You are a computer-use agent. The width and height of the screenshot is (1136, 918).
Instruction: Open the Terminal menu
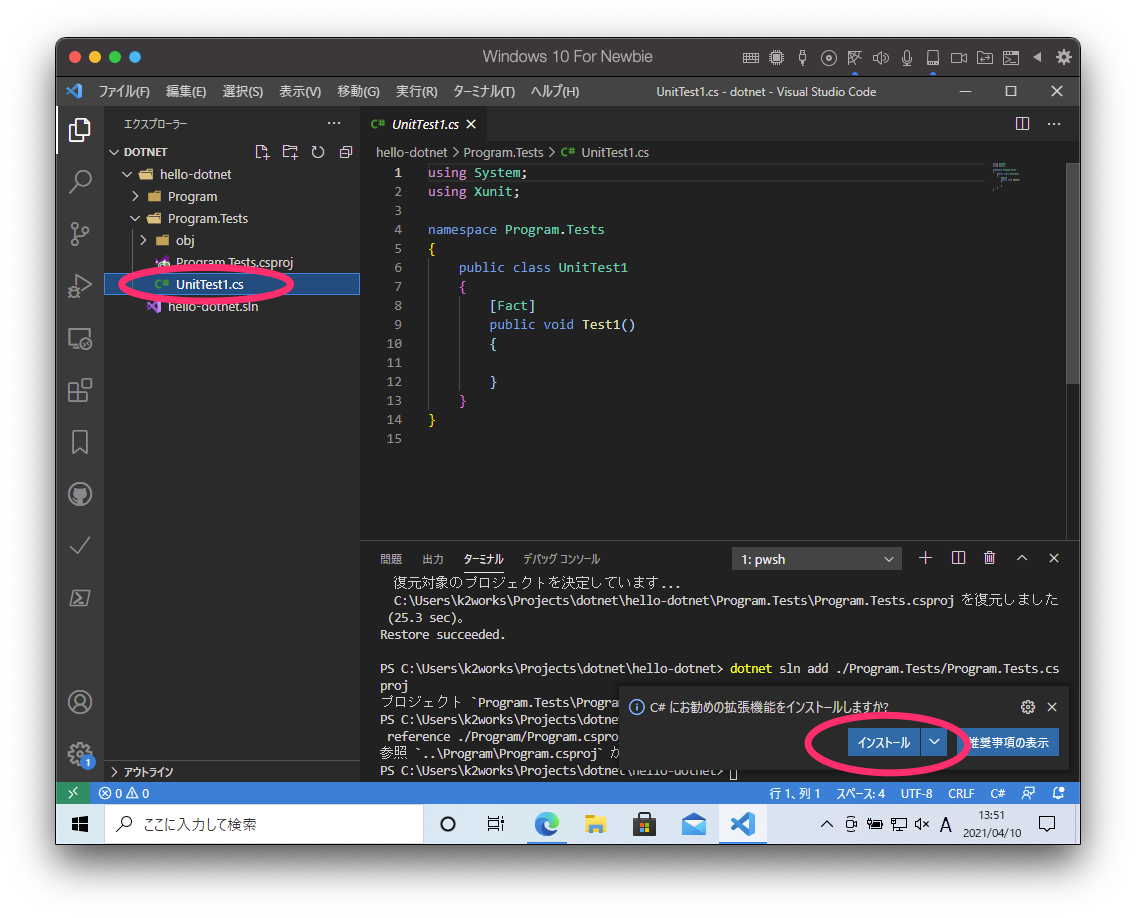(x=484, y=92)
